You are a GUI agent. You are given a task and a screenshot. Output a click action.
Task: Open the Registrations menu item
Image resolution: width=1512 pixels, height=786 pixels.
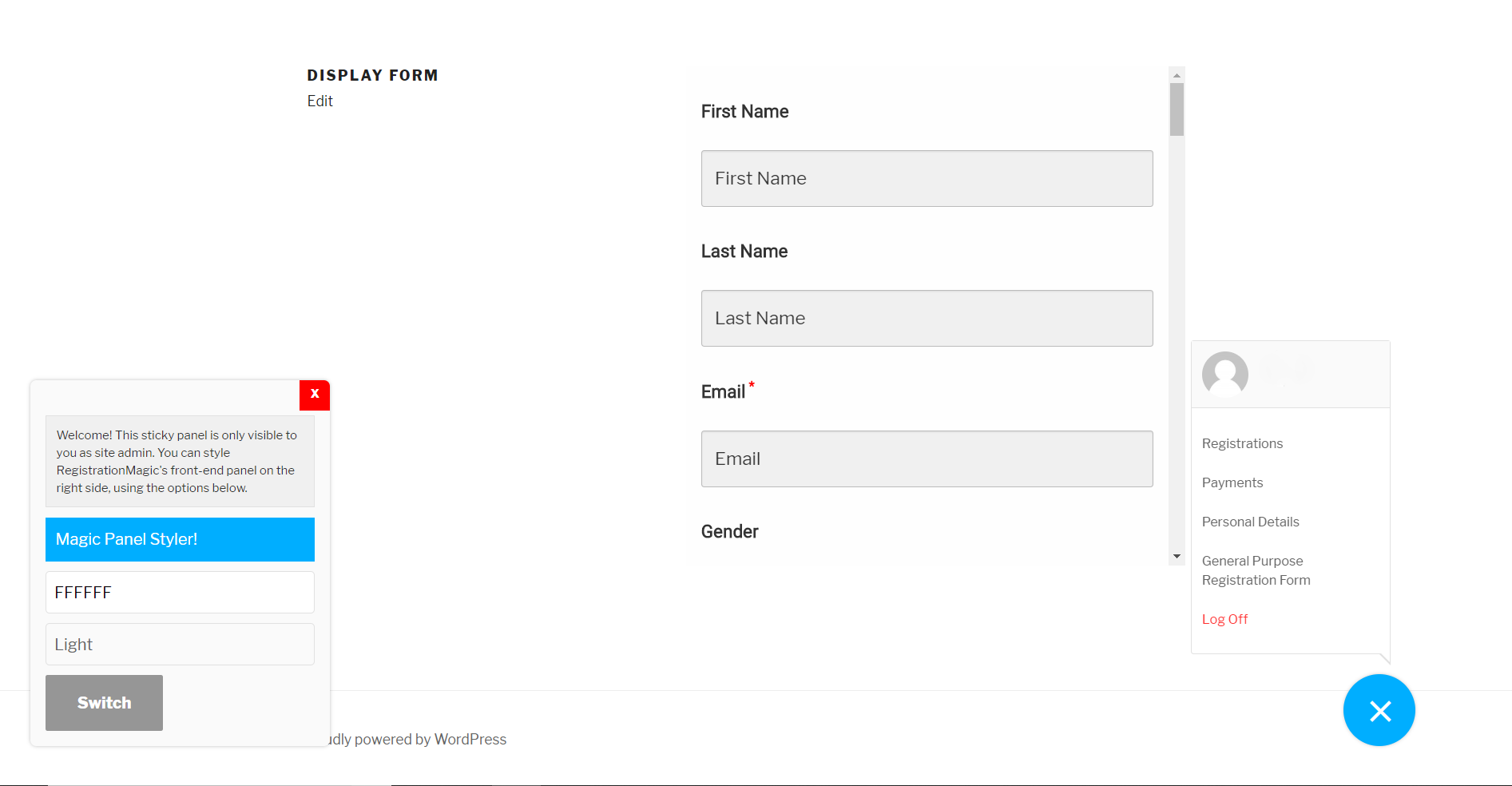[x=1242, y=444]
